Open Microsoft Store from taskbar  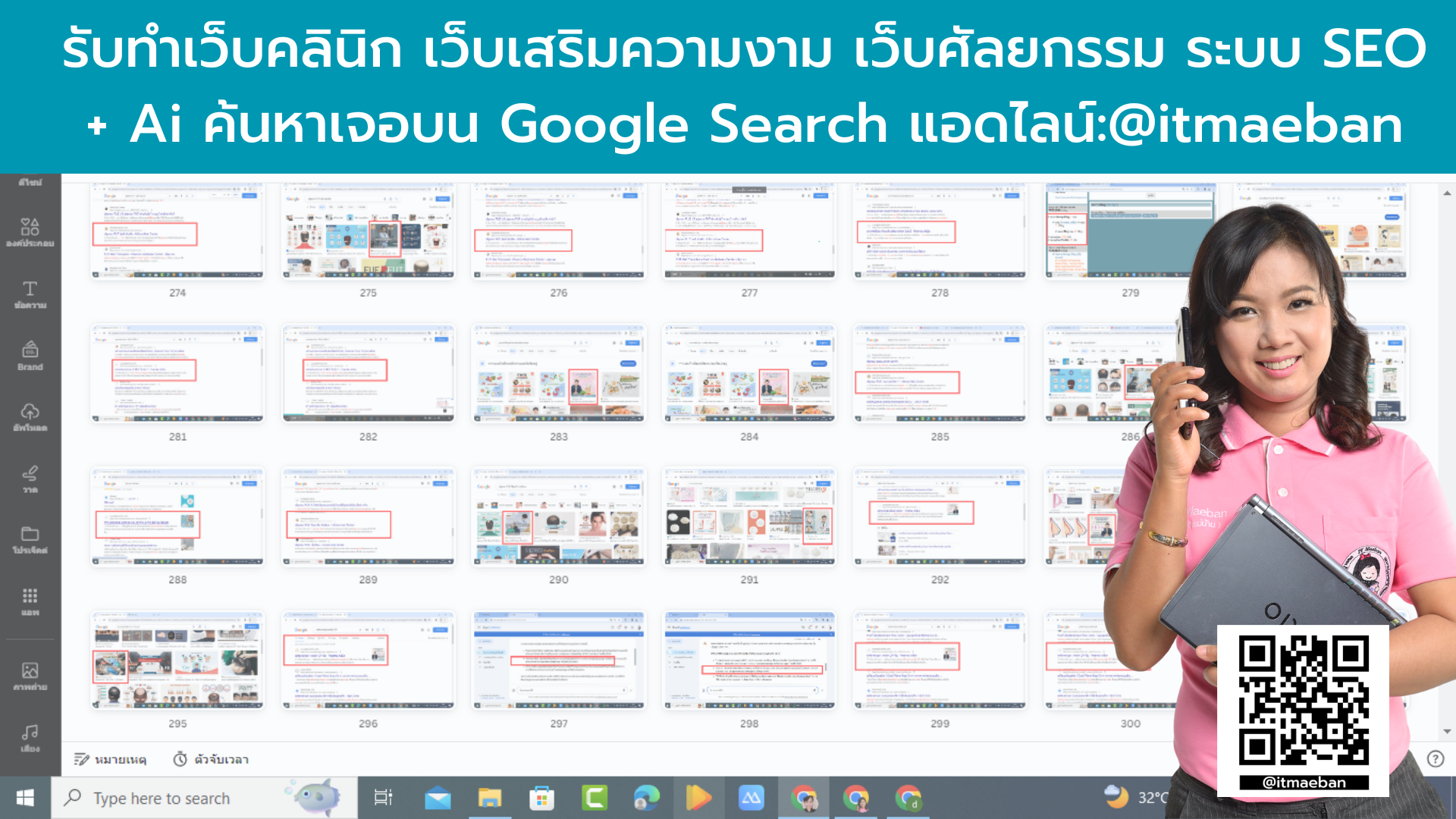pos(542,798)
